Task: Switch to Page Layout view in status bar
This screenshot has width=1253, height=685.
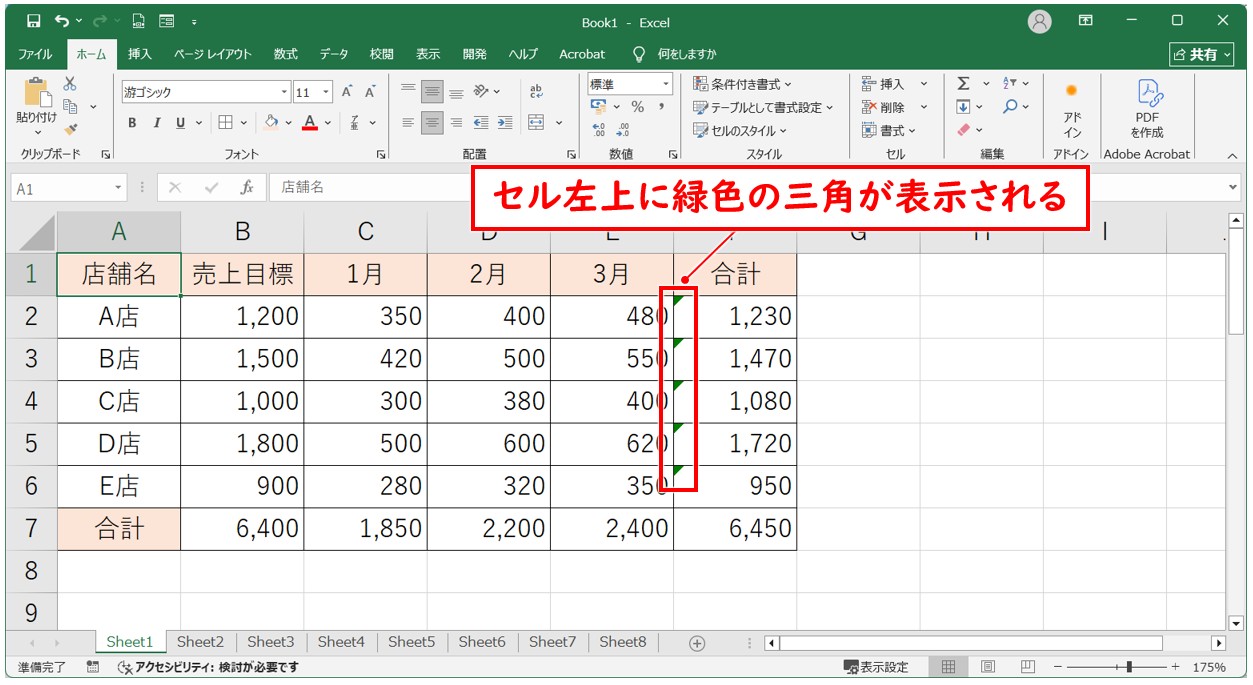Action: [x=988, y=667]
